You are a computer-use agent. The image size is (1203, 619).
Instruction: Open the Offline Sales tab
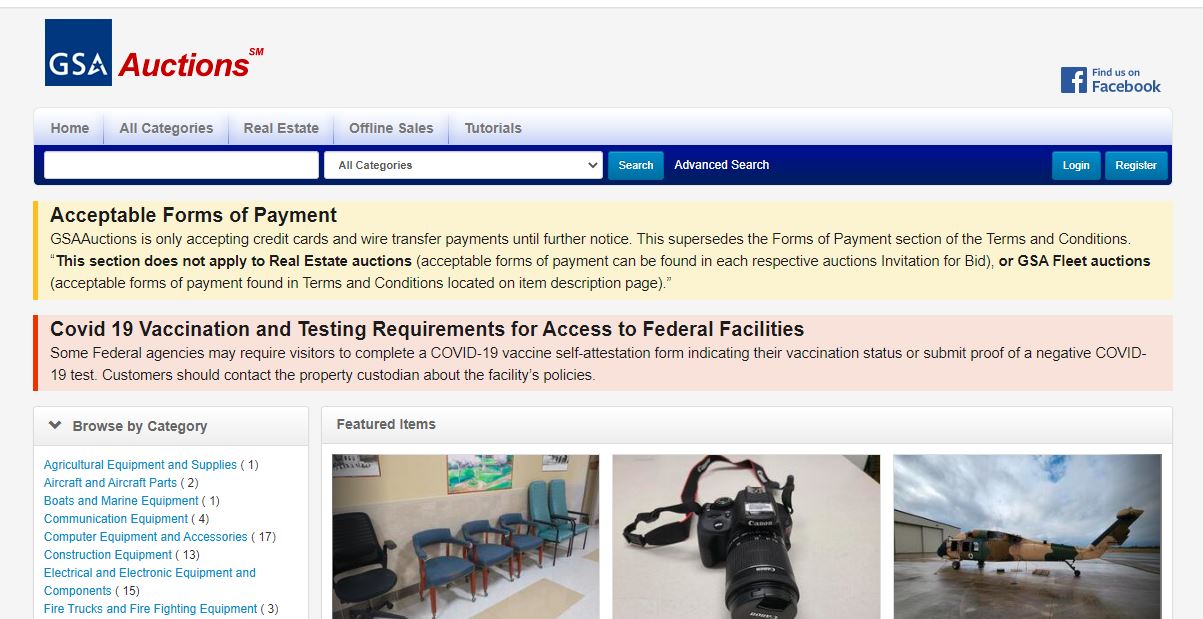tap(391, 128)
